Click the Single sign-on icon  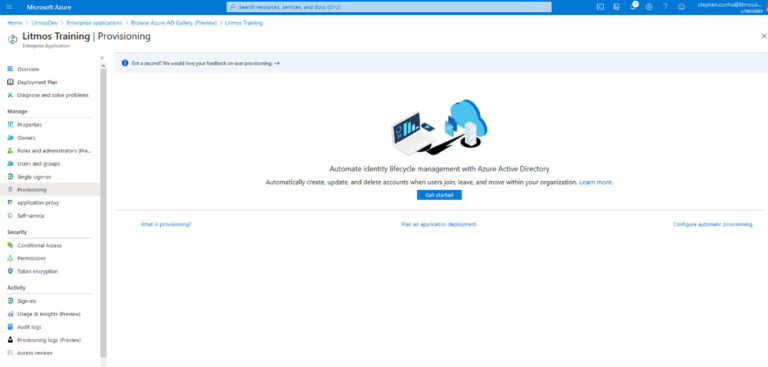[x=10, y=176]
